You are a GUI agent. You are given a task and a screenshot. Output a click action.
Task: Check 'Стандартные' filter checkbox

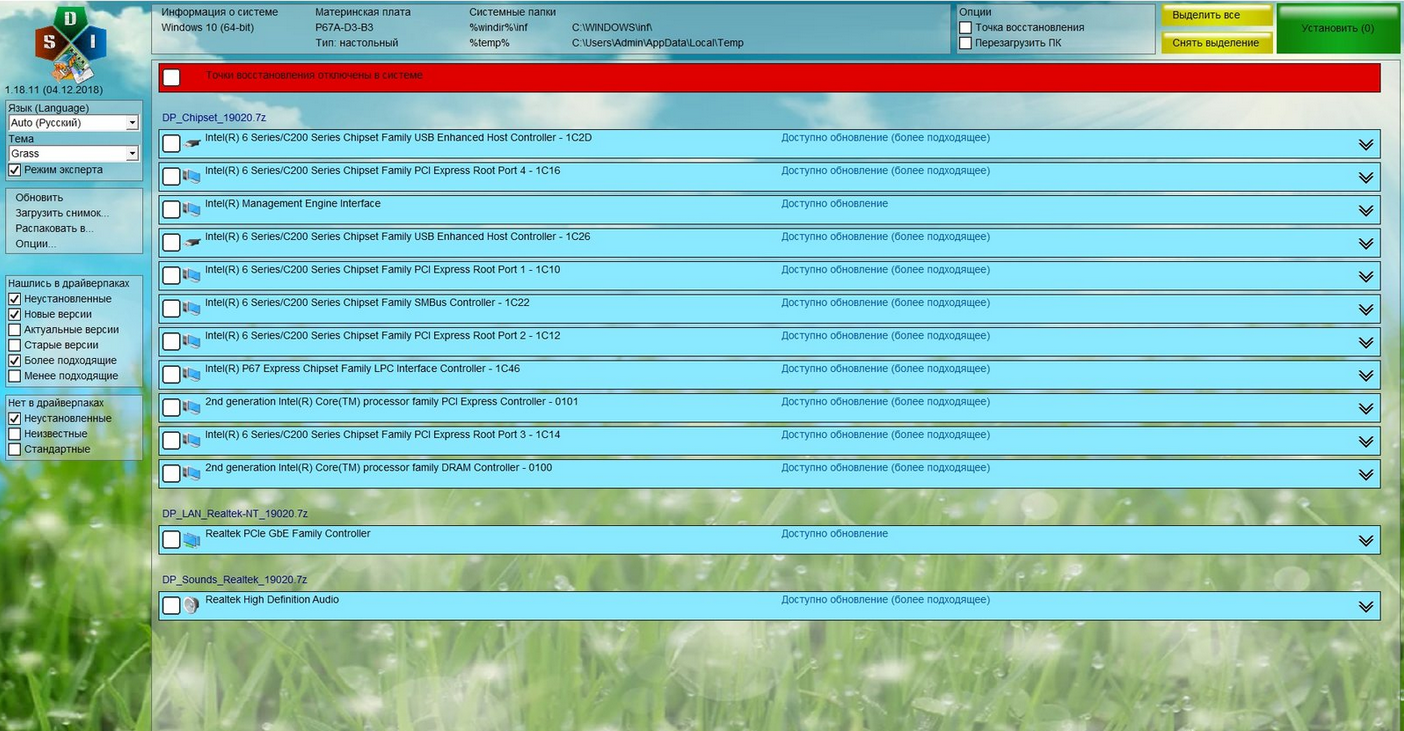(x=14, y=450)
